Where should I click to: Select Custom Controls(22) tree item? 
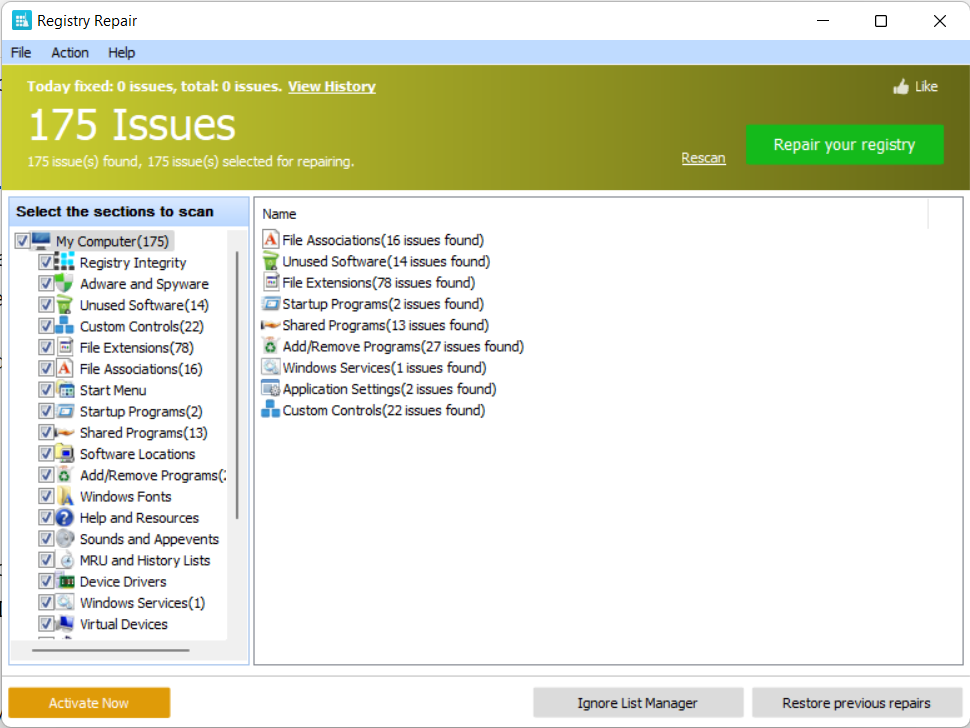[142, 326]
